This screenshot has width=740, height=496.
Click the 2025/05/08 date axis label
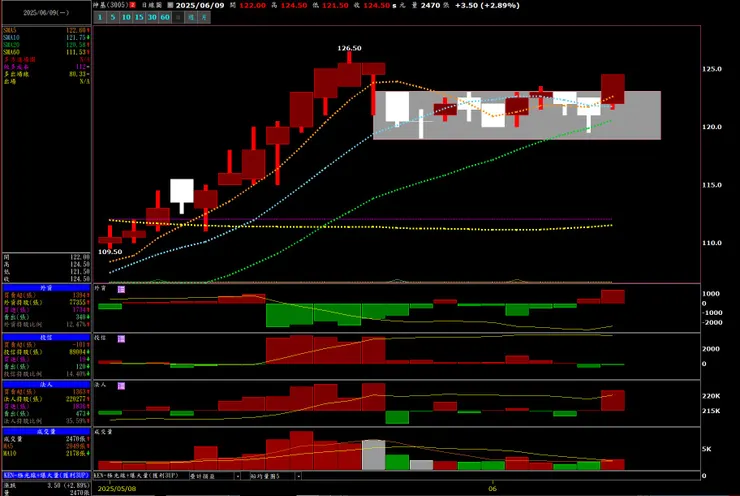point(117,489)
